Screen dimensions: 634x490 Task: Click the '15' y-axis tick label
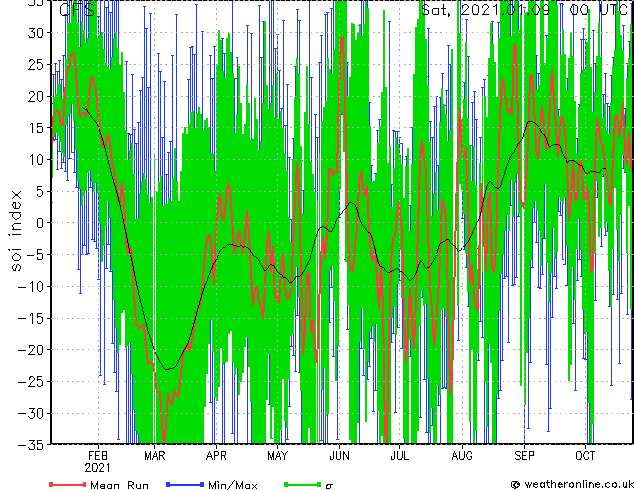click(x=36, y=128)
